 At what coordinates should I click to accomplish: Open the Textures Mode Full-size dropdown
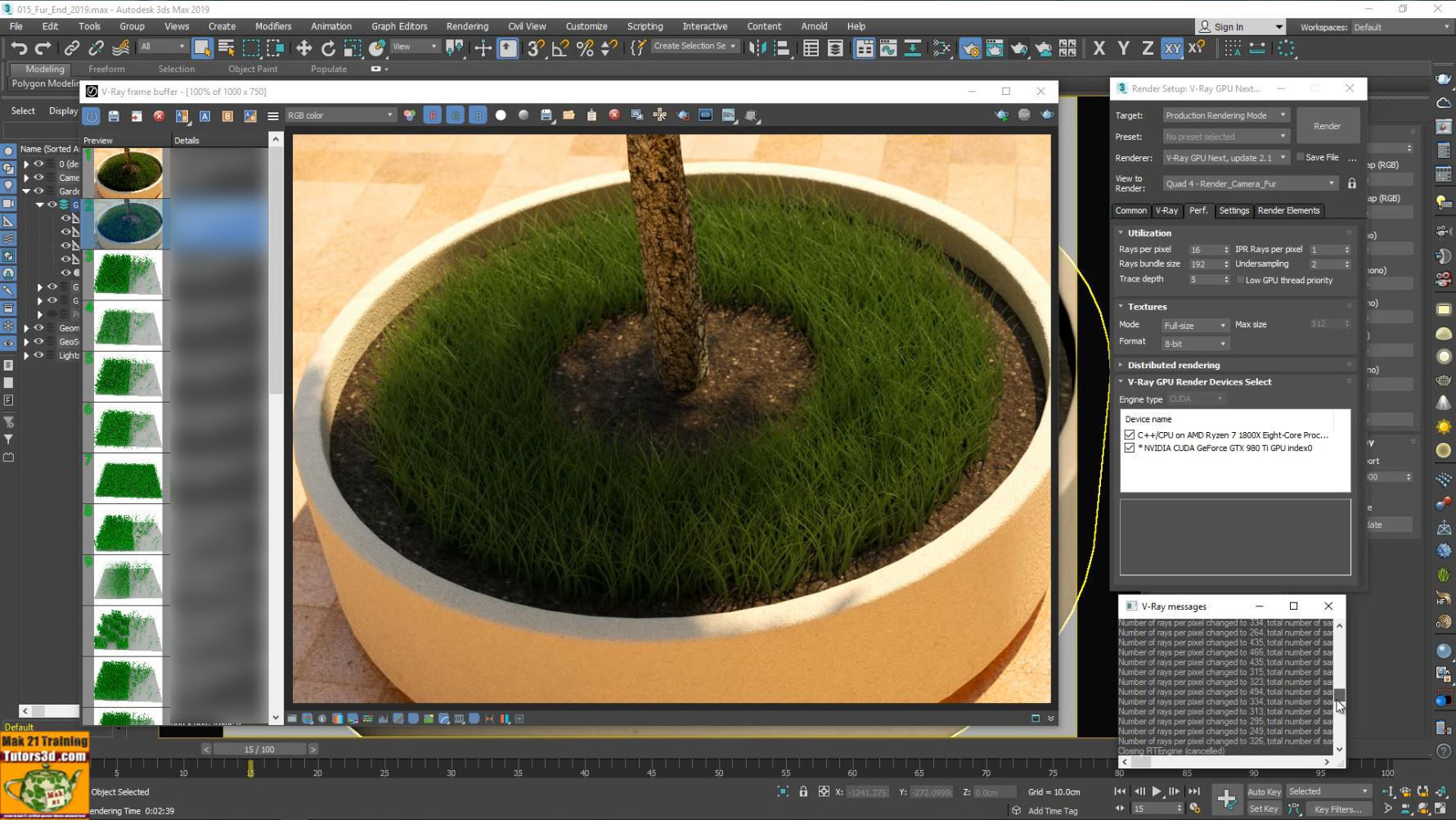click(1195, 326)
